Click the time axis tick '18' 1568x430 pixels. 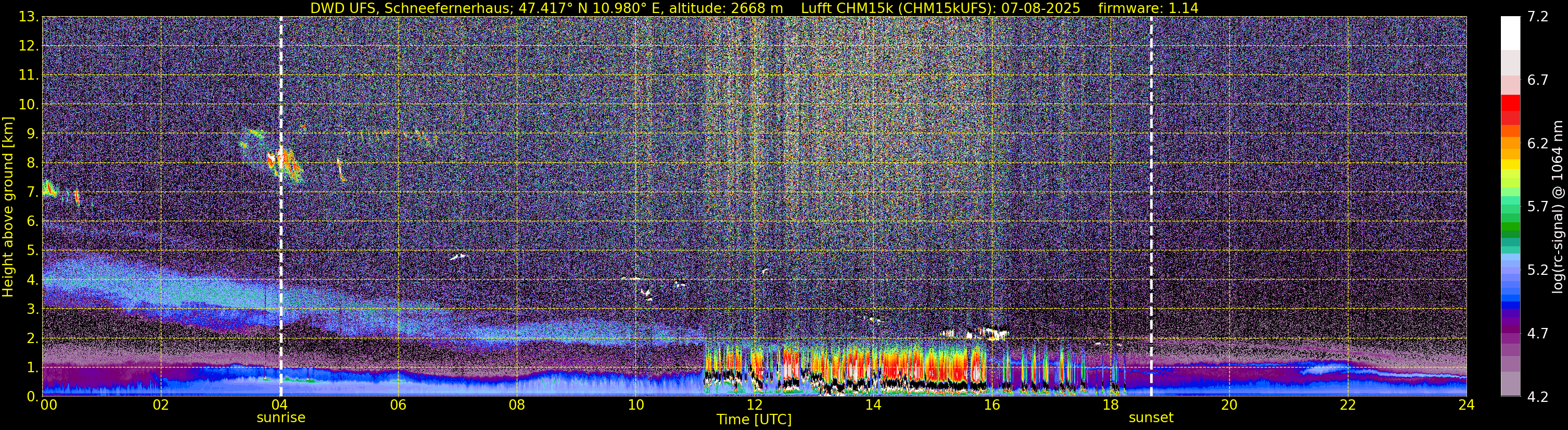point(1110,404)
